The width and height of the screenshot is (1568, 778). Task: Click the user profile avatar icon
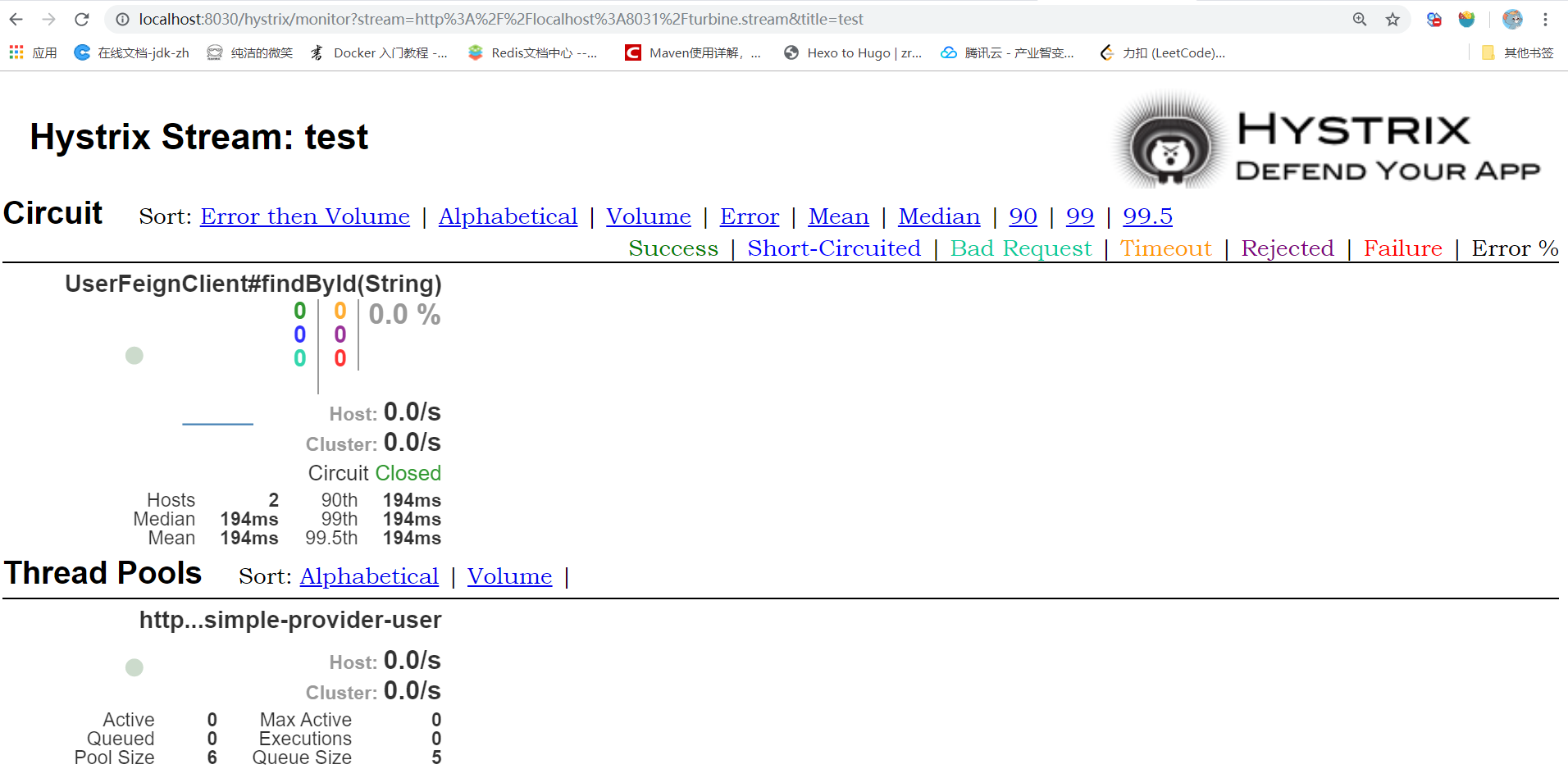[x=1512, y=19]
